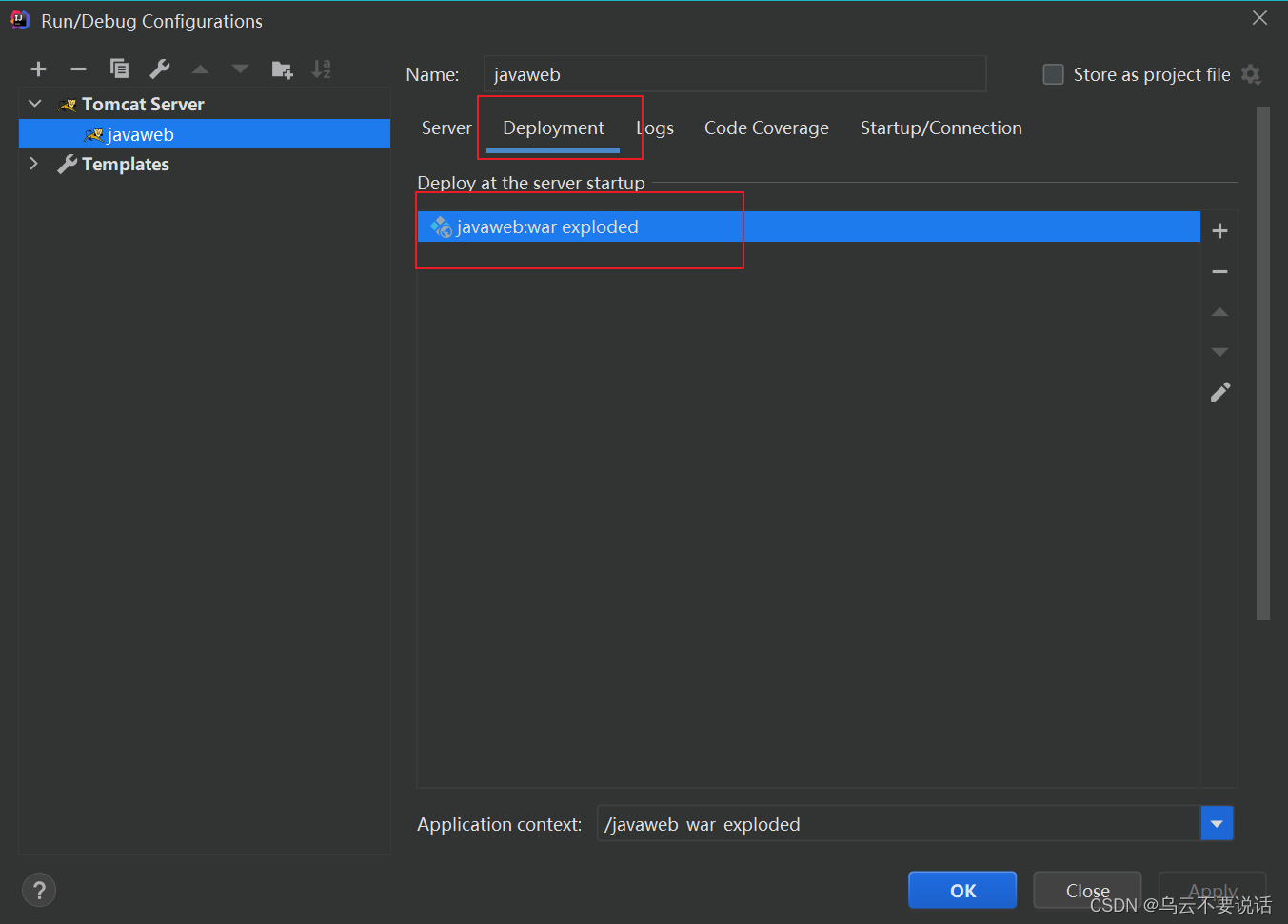The width and height of the screenshot is (1288, 924).
Task: Click the Application context text field
Action: point(900,824)
